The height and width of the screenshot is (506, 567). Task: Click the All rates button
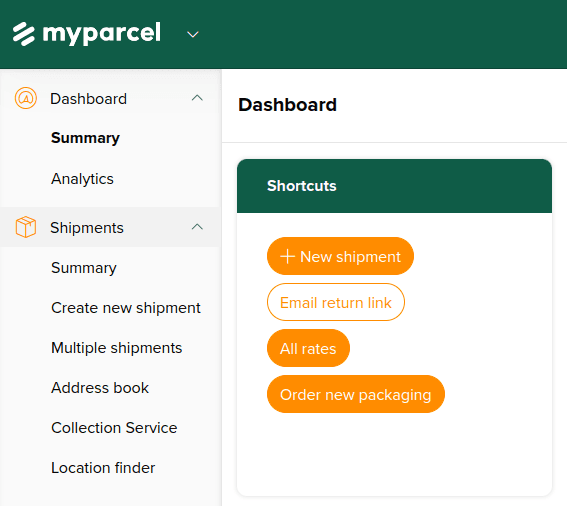click(x=308, y=348)
